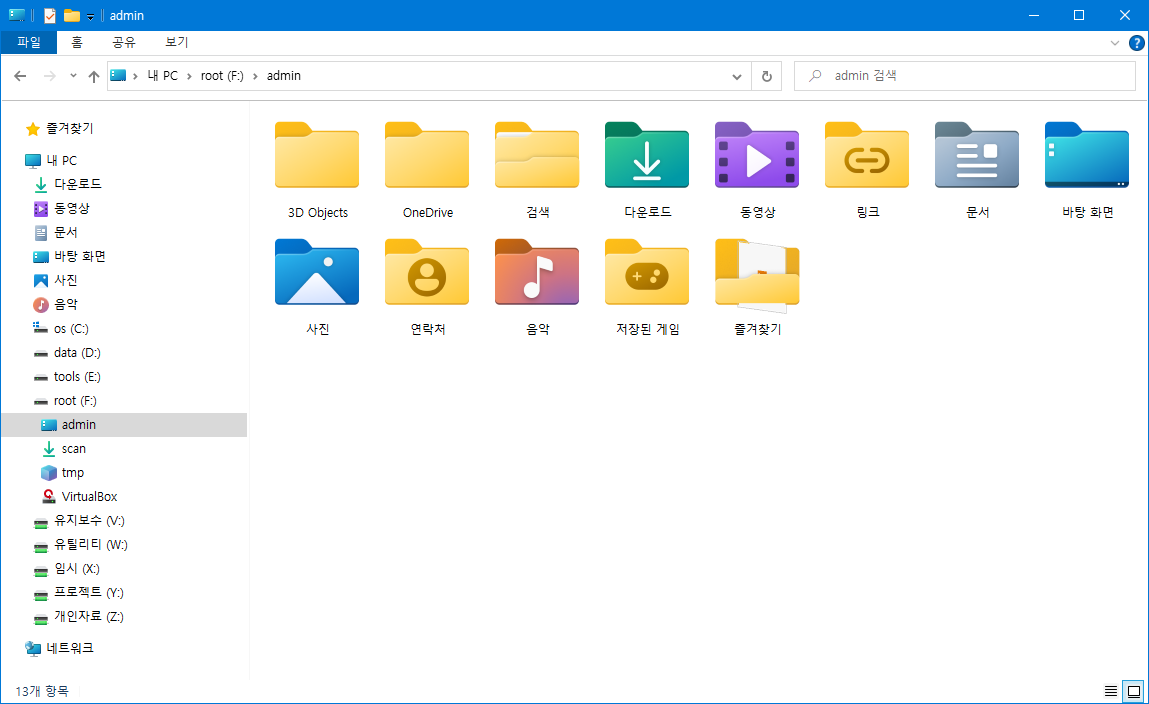1149x704 pixels.
Task: Open the 공유 ribbon tab
Action: pos(124,42)
